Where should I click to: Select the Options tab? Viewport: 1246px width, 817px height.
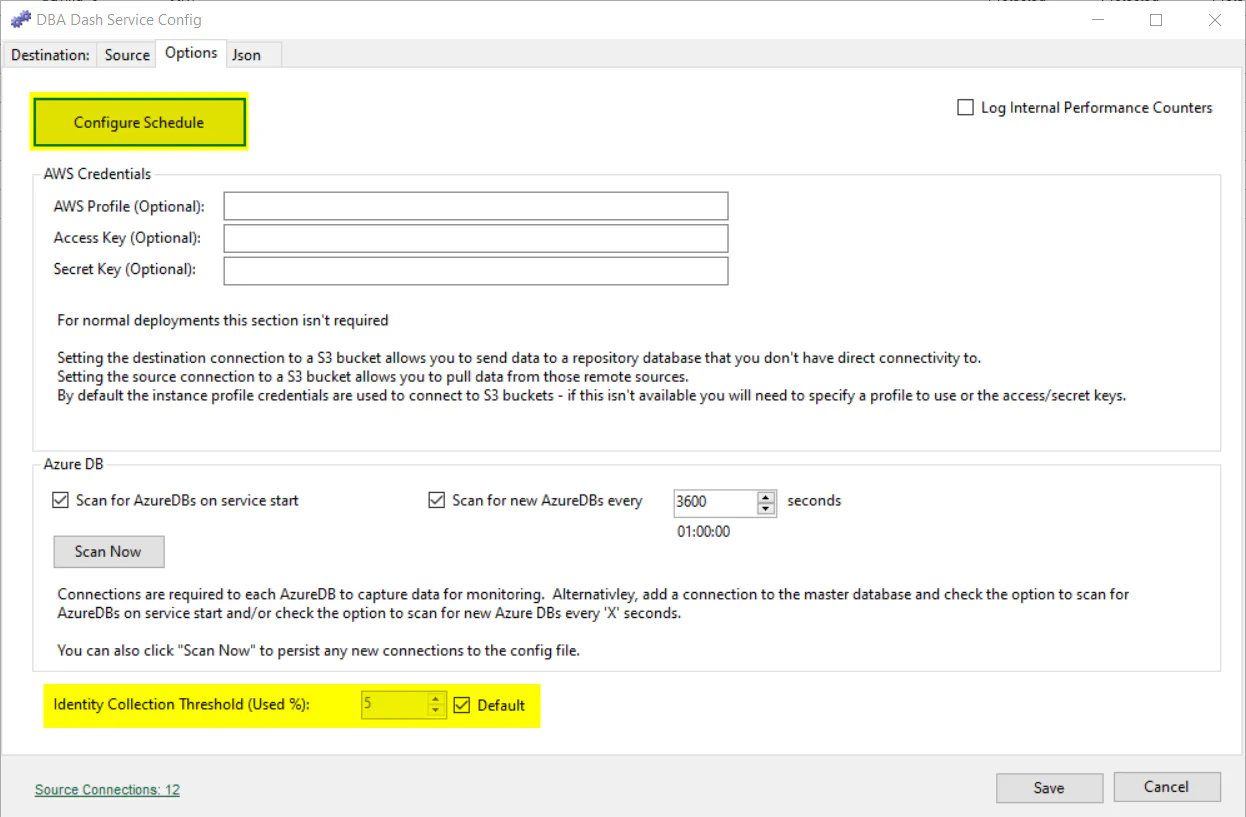(x=191, y=53)
